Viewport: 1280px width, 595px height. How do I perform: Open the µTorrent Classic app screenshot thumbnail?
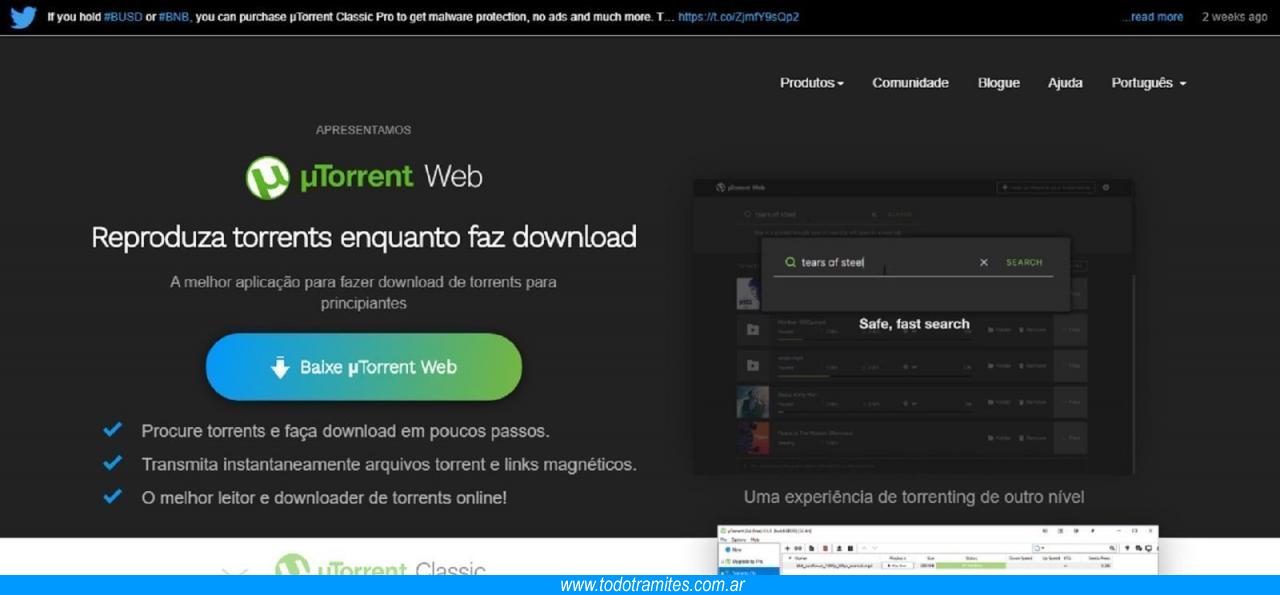[x=938, y=550]
